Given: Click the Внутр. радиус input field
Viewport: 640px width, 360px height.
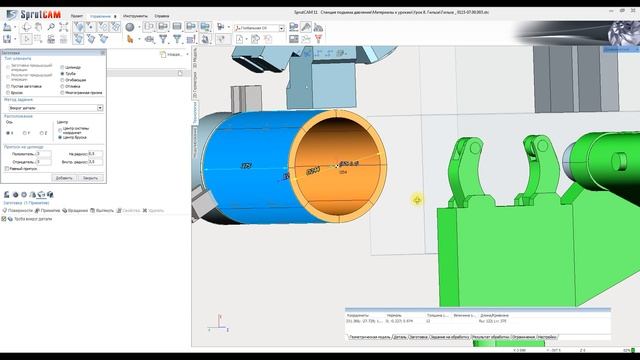Looking at the screenshot, I should coord(96,162).
